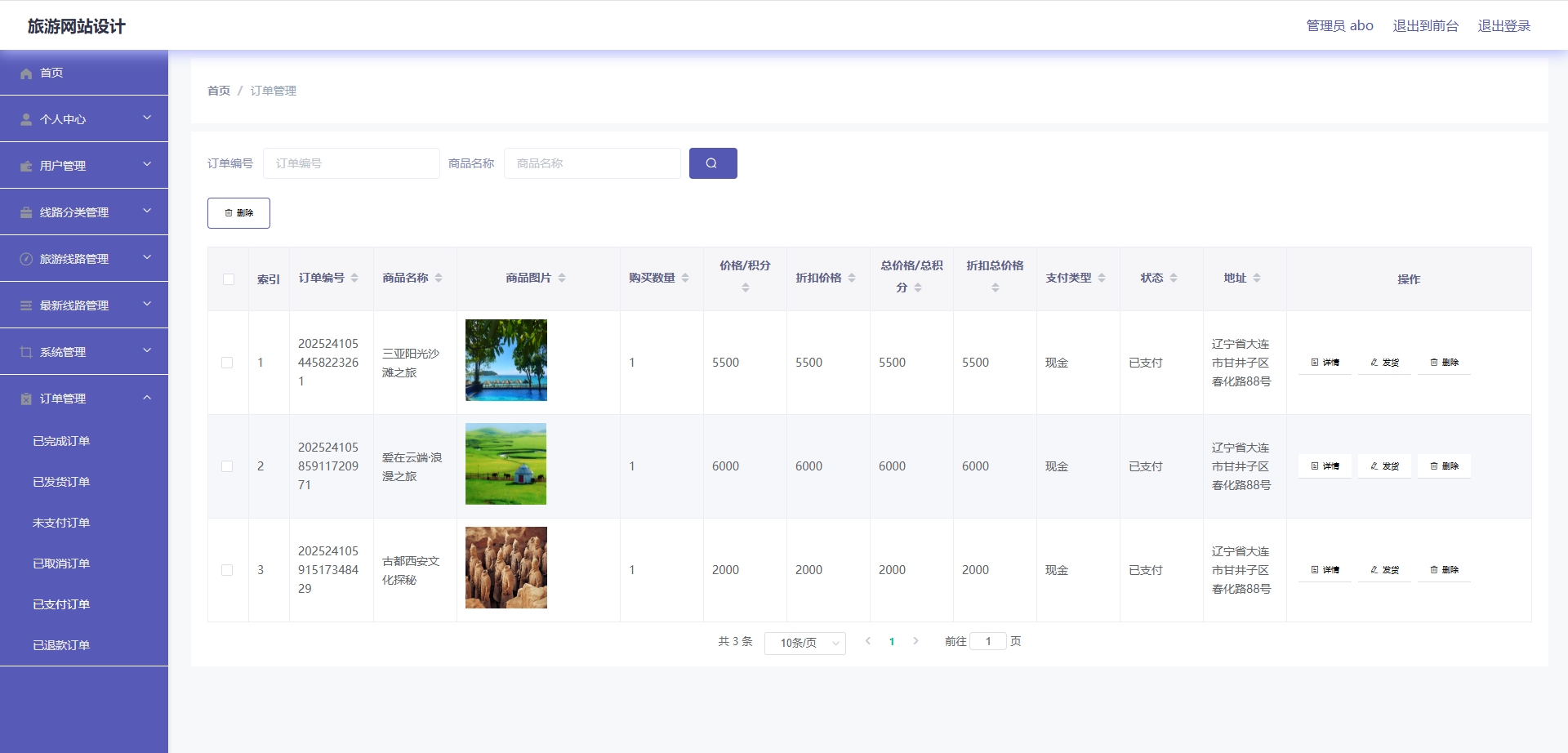Click the 订单管理 clipboard icon
Screen dimensions: 1568x753
pos(26,399)
